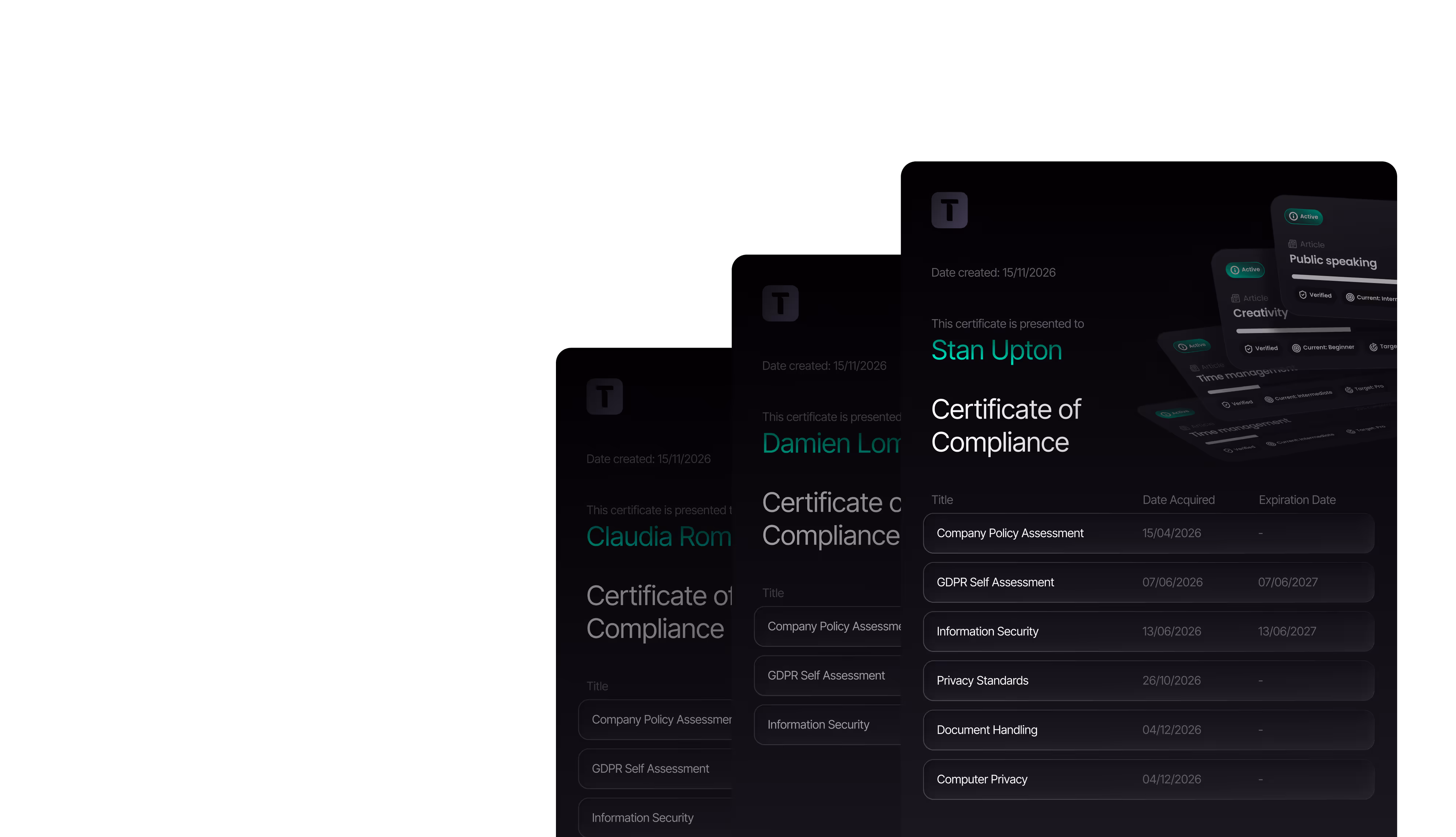Screen dimensions: 1456x837
Task: Click the Date Acquired column header
Action: click(x=1178, y=500)
